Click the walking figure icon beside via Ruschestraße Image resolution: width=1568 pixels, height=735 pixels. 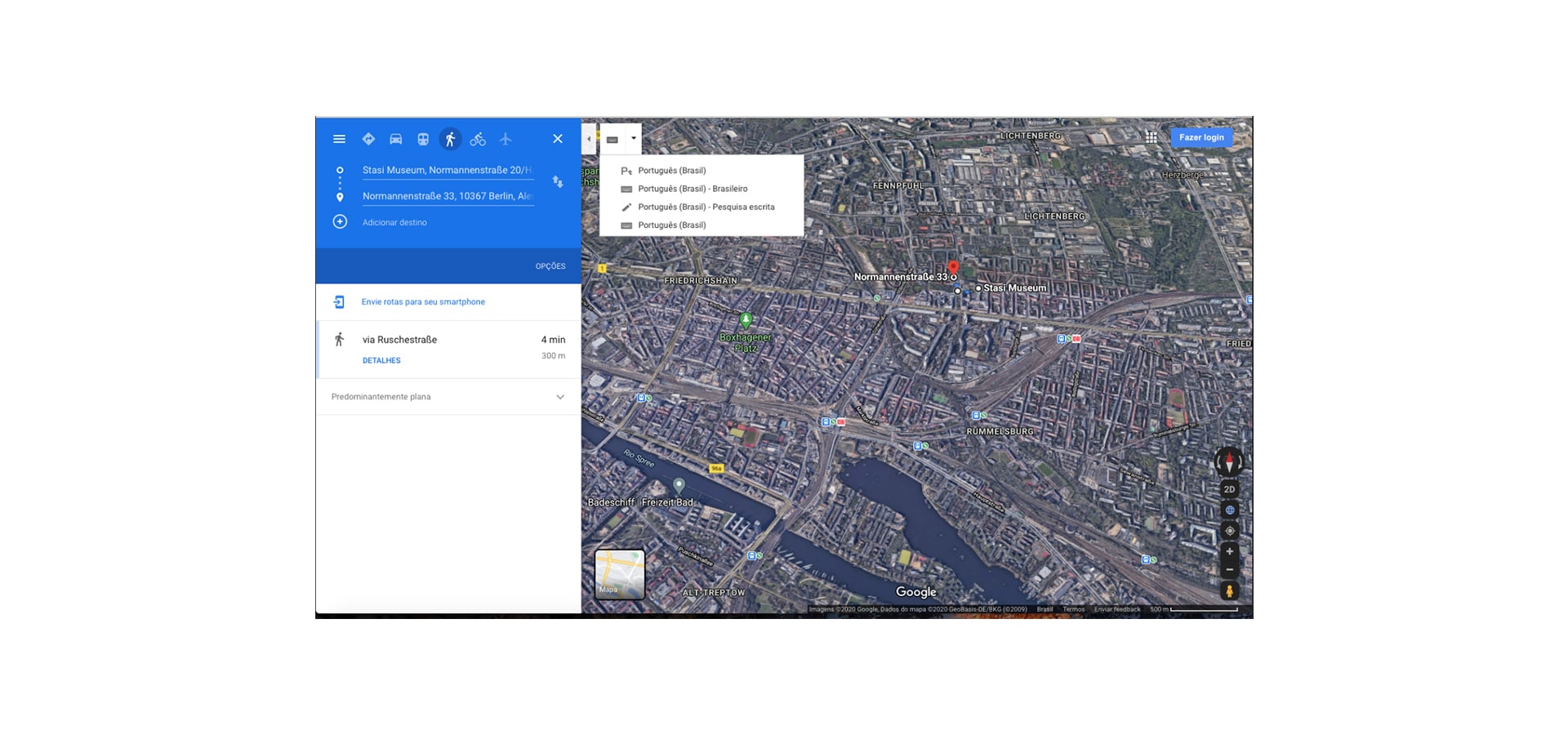point(339,339)
